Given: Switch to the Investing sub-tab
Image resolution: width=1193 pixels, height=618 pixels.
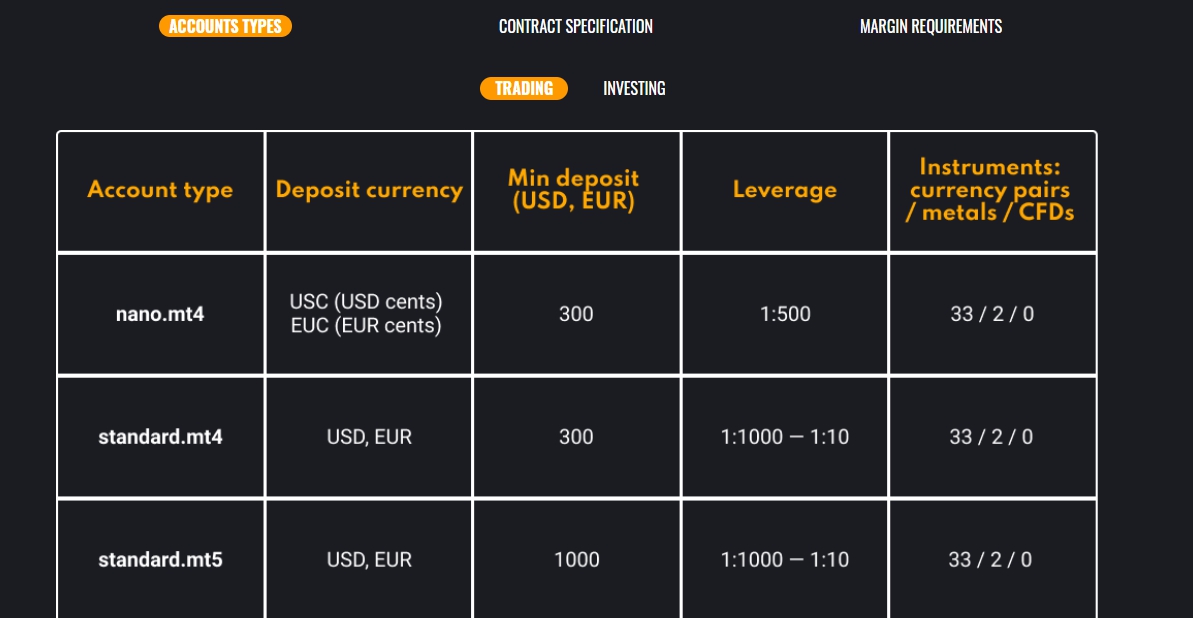Looking at the screenshot, I should [634, 88].
